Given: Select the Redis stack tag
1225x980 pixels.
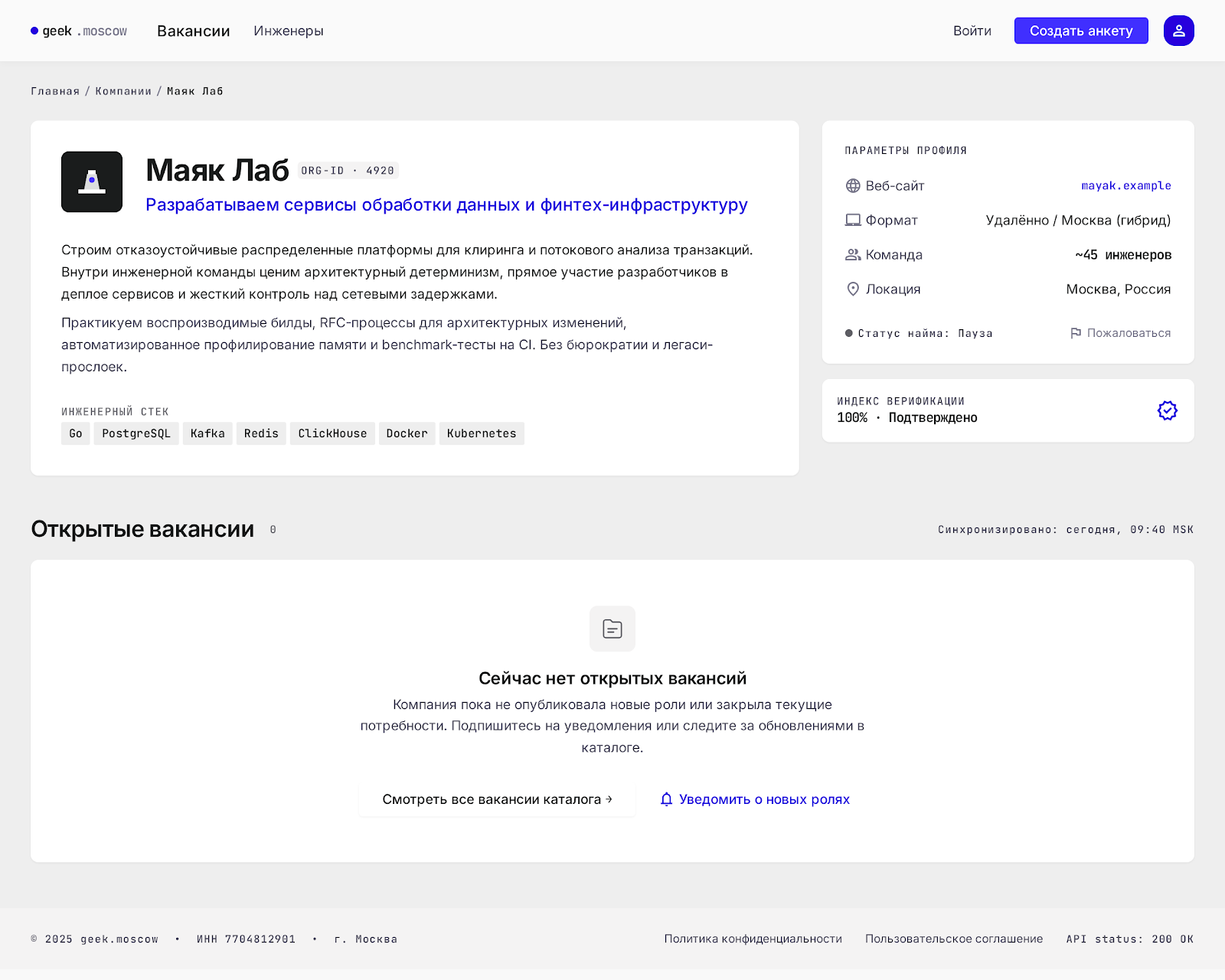Looking at the screenshot, I should 261,433.
